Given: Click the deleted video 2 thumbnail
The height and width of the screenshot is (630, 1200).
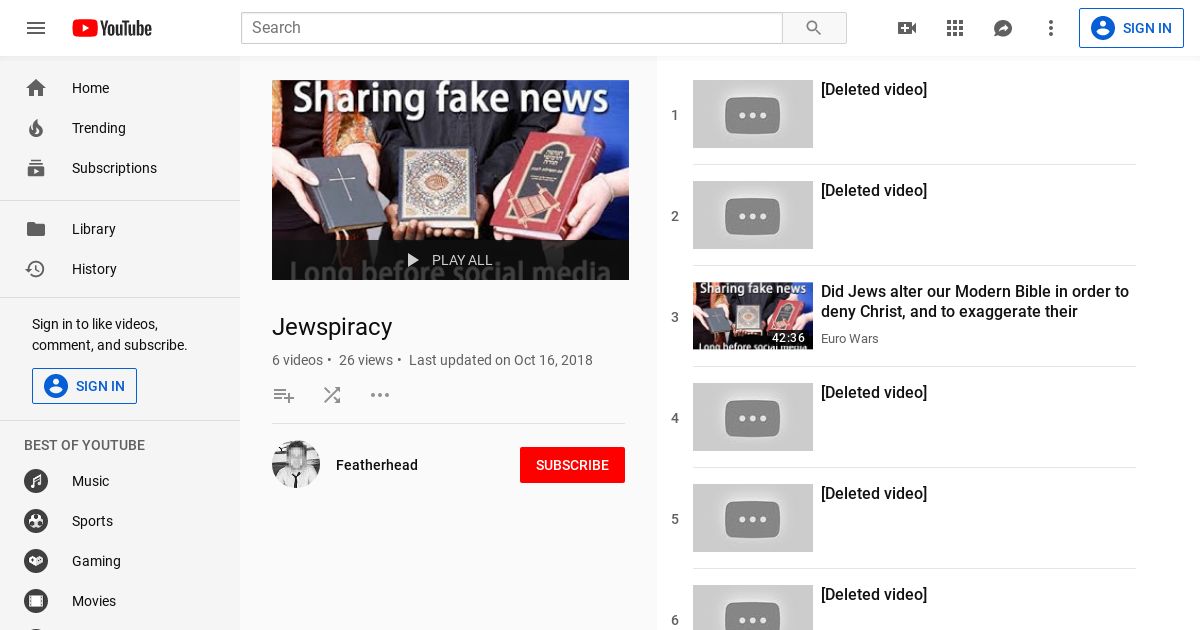Looking at the screenshot, I should [753, 215].
